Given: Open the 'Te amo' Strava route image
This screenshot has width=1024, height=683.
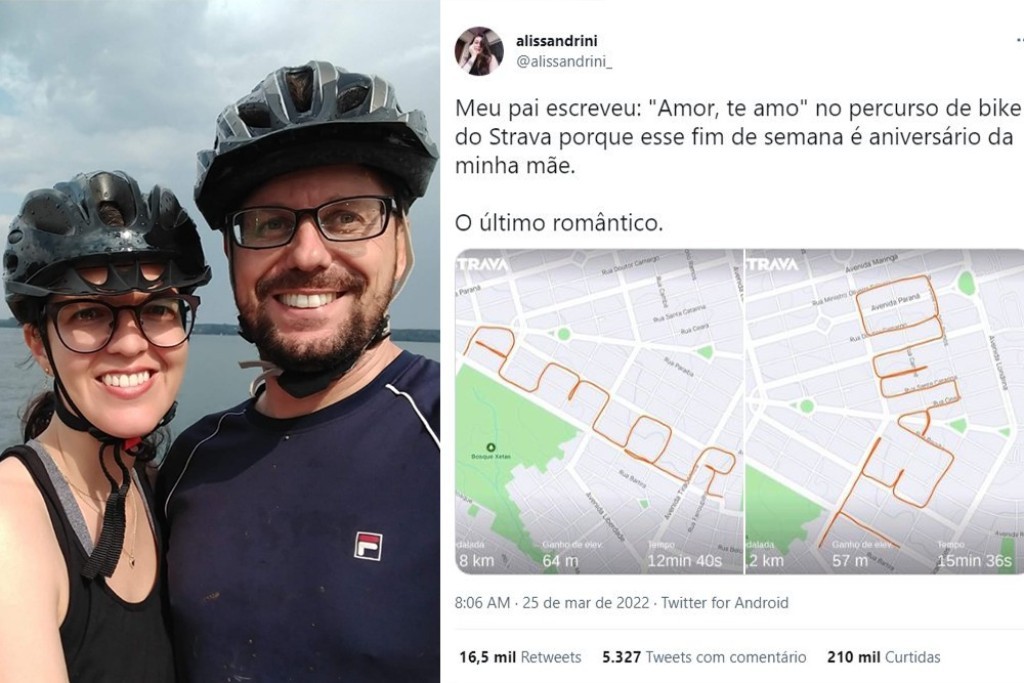Looking at the screenshot, I should 885,411.
